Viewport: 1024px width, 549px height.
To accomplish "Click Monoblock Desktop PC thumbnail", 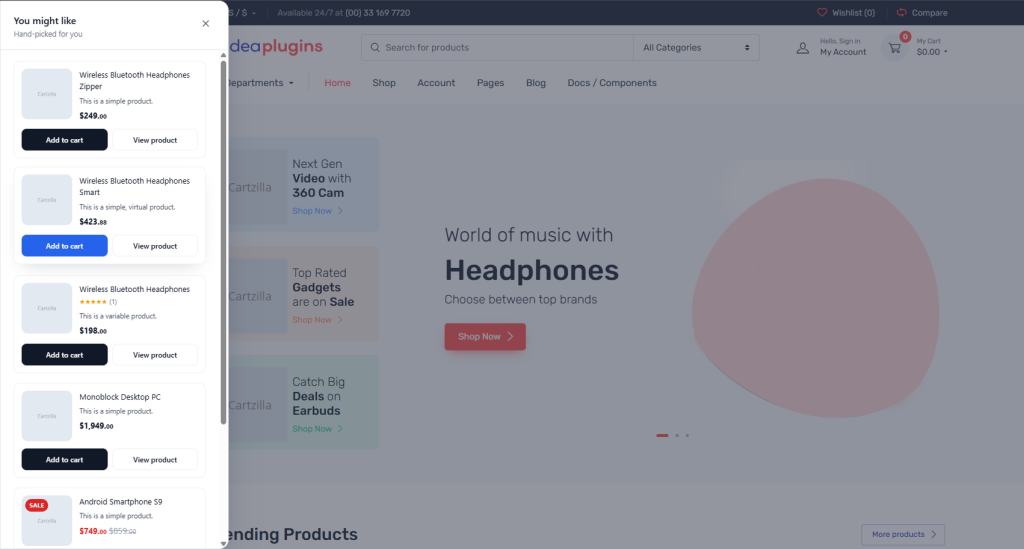I will tap(47, 416).
